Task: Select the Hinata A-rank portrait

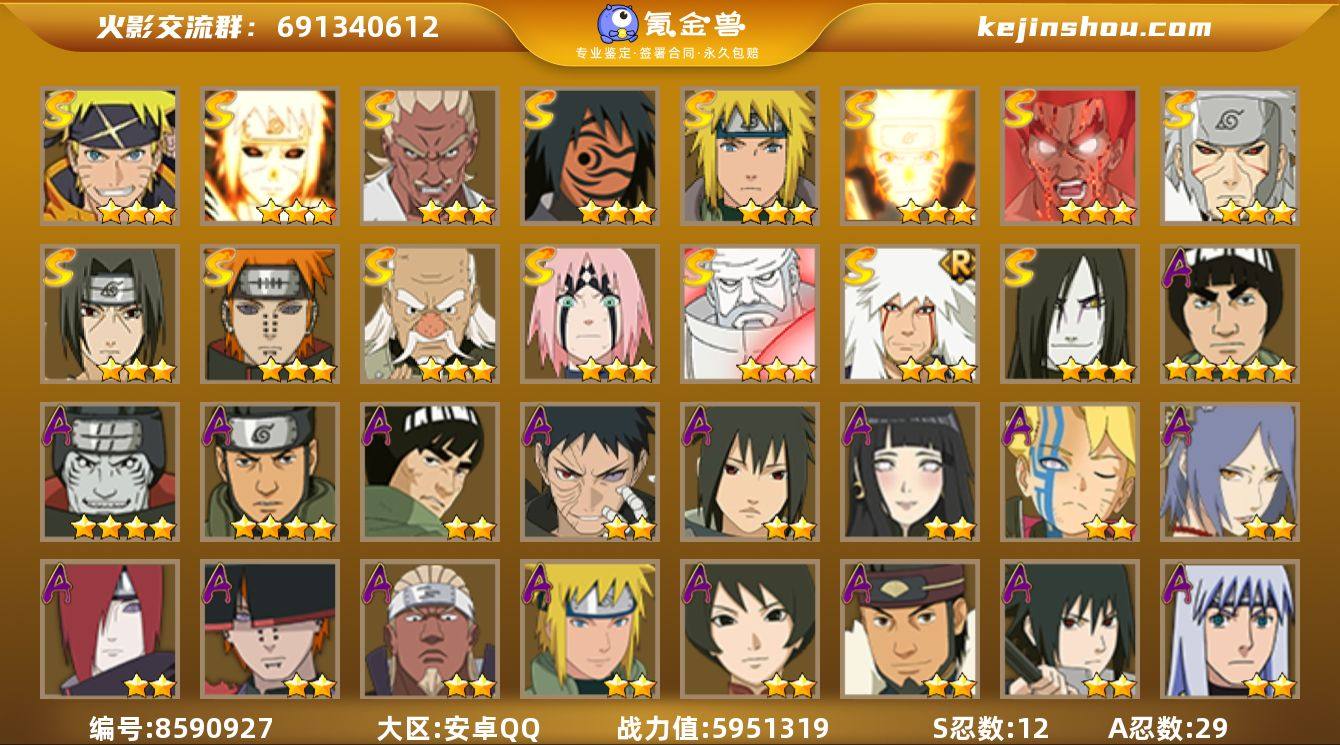Action: pyautogui.click(x=910, y=472)
